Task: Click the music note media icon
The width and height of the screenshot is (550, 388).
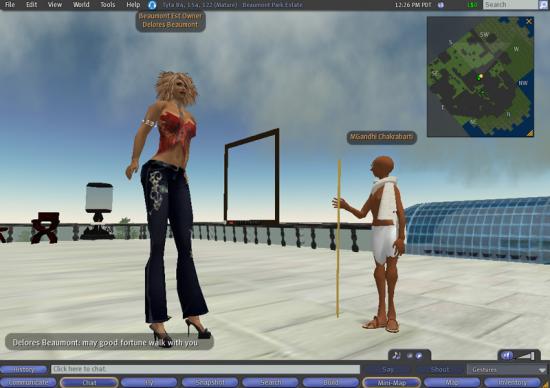Action: (396, 355)
